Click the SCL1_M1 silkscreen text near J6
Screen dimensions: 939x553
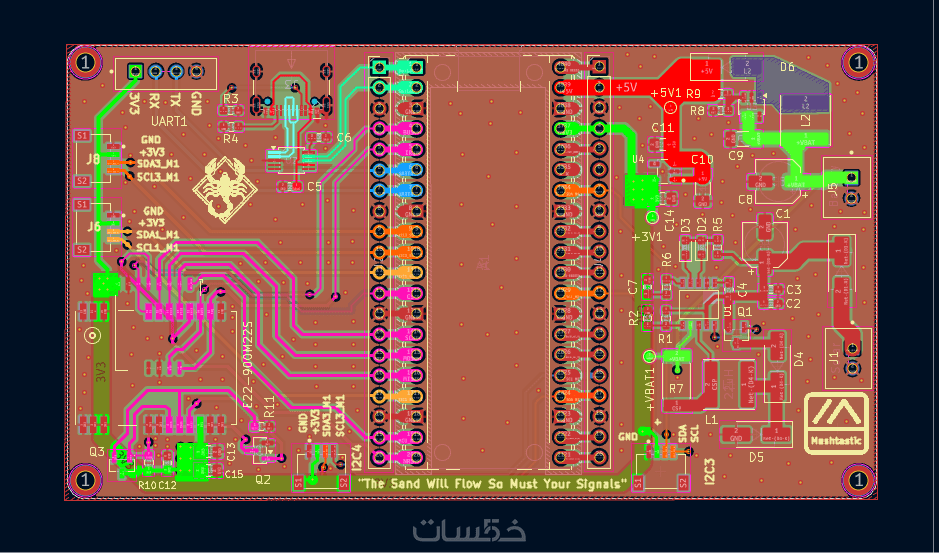[x=158, y=247]
